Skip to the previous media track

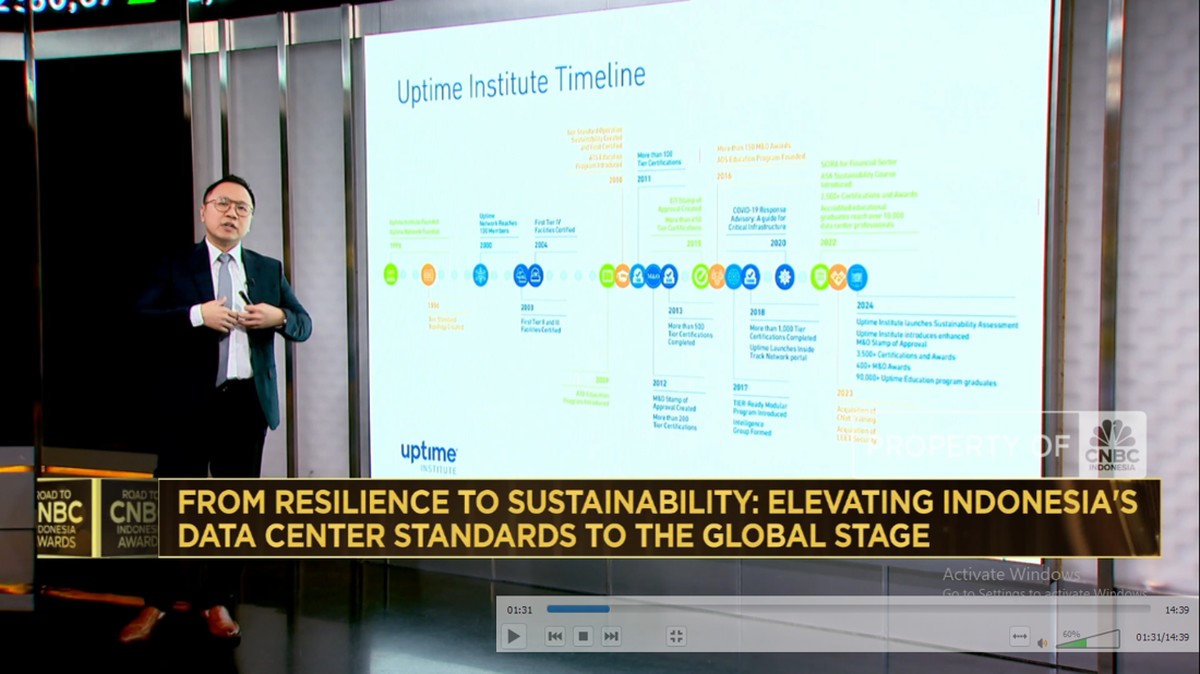[x=555, y=636]
